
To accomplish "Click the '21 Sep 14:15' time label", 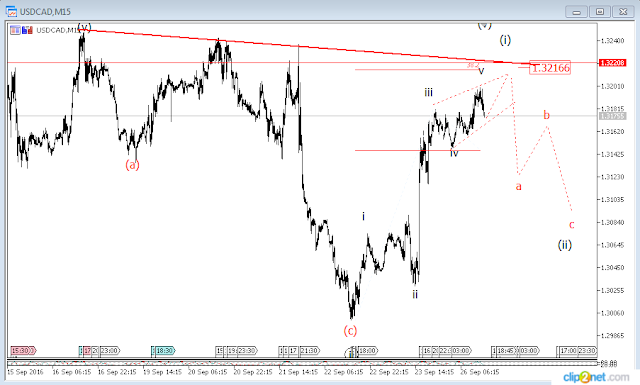I will [x=298, y=372].
